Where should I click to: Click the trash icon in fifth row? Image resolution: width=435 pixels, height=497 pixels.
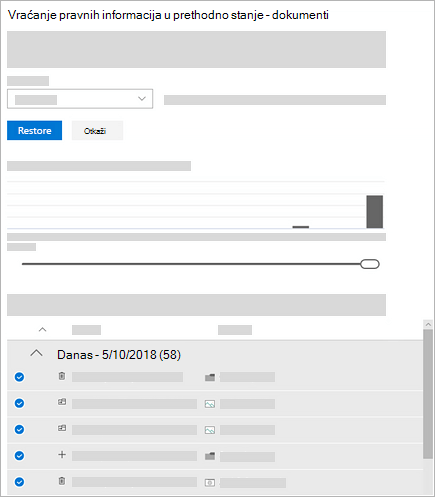pos(62,481)
